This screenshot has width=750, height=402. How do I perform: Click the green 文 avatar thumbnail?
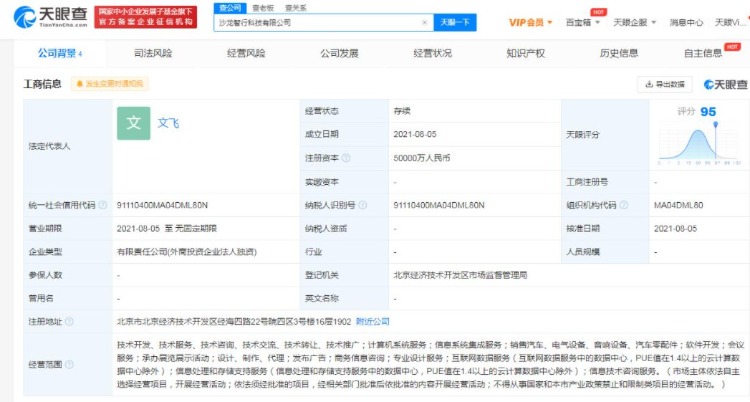click(x=133, y=123)
